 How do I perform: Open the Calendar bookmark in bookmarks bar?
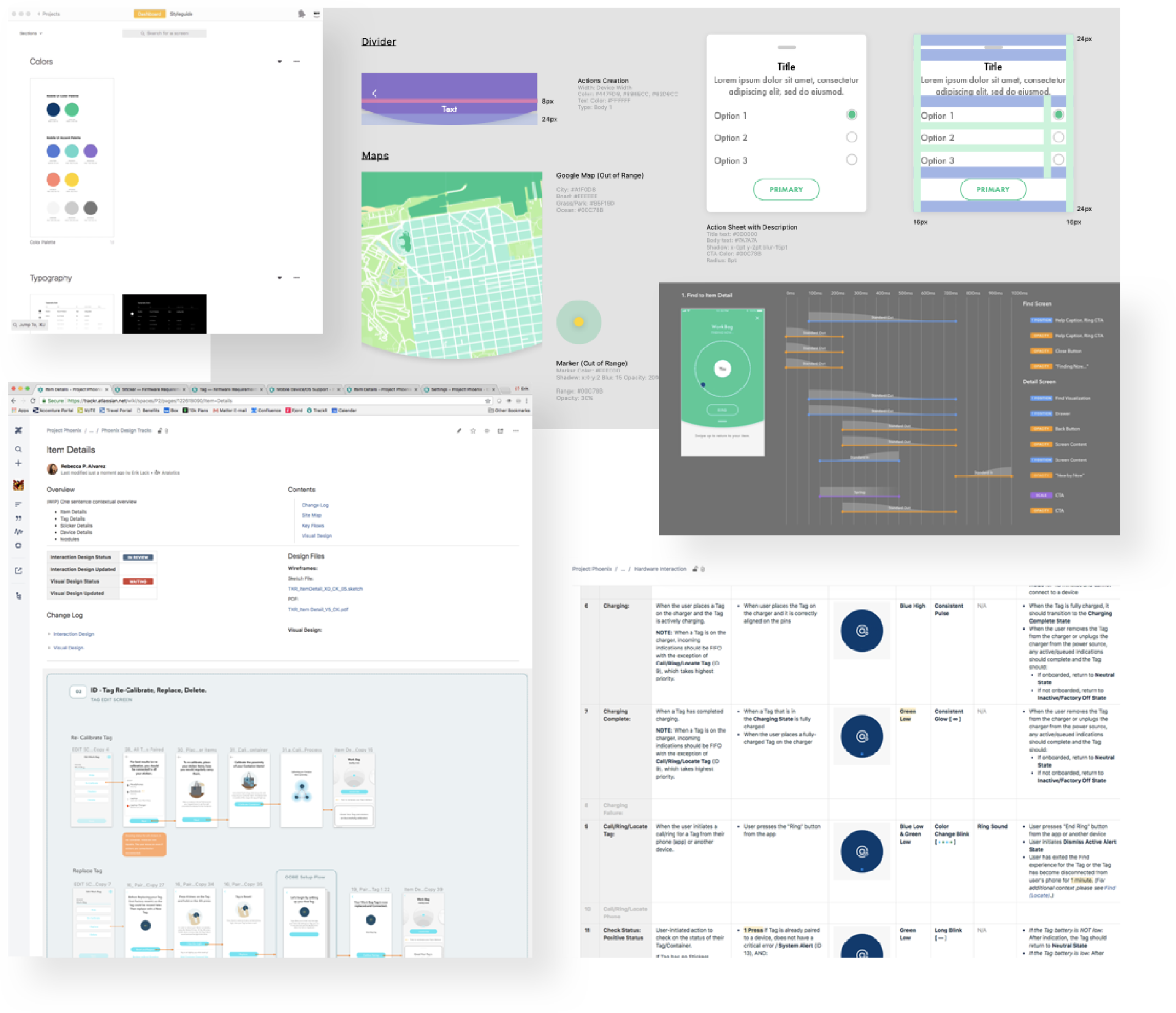pyautogui.click(x=344, y=410)
